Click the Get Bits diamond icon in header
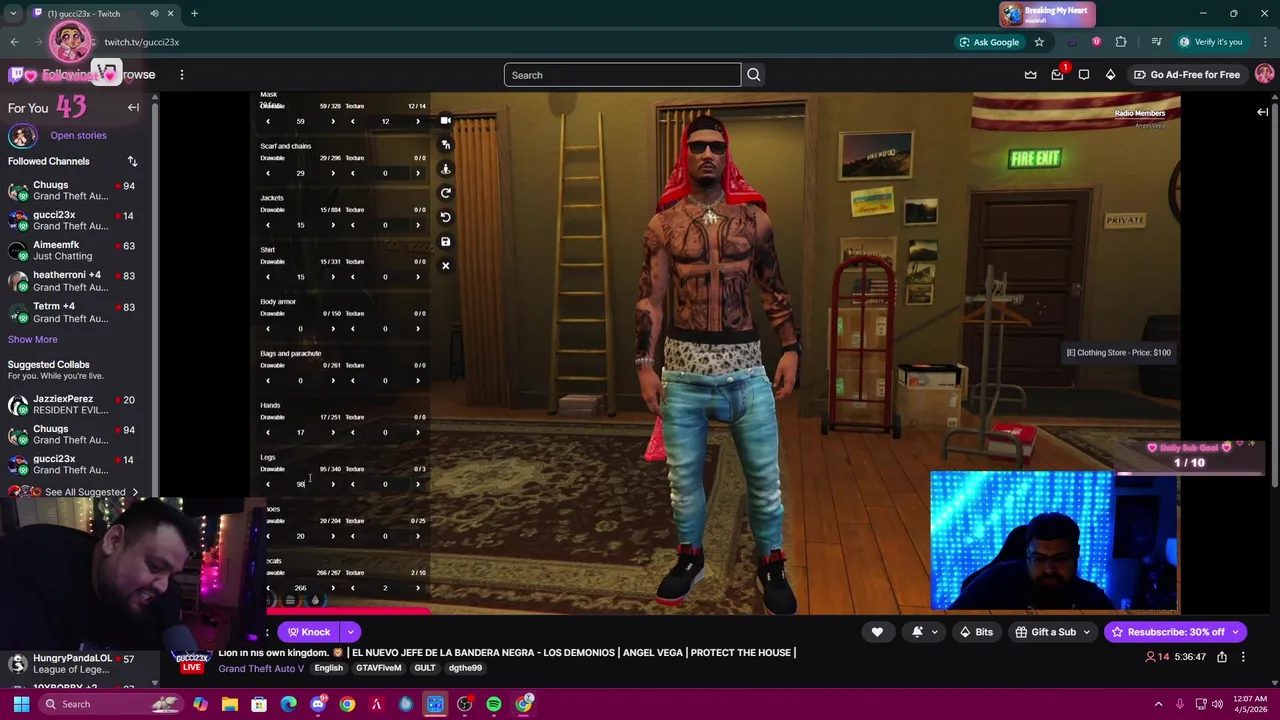1280x720 pixels. (1110, 75)
